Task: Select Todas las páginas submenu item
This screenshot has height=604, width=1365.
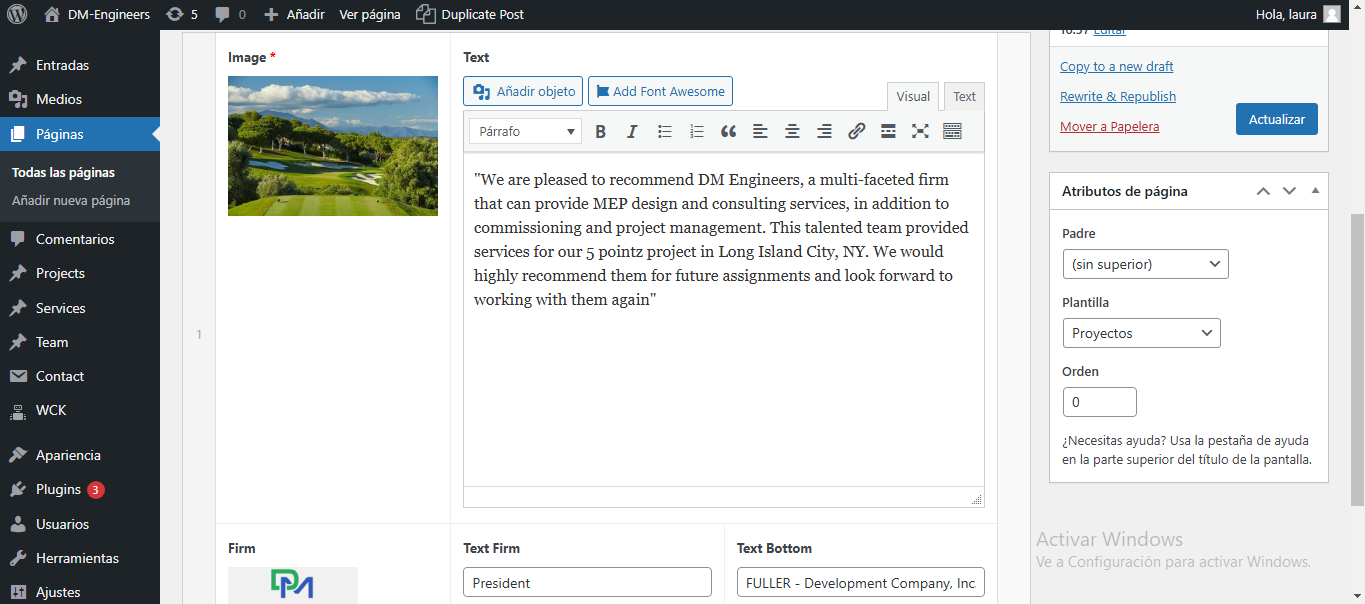Action: pyautogui.click(x=63, y=172)
